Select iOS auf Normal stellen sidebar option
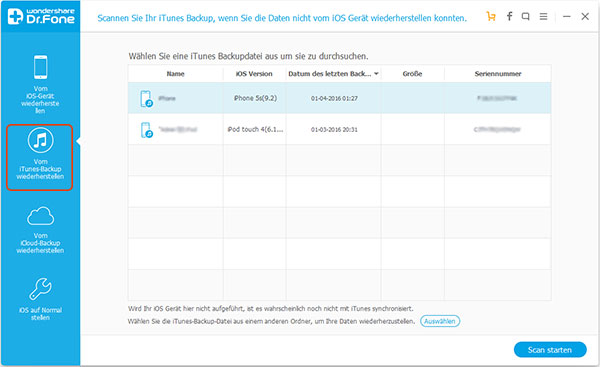The height and width of the screenshot is (367, 600). [40, 299]
